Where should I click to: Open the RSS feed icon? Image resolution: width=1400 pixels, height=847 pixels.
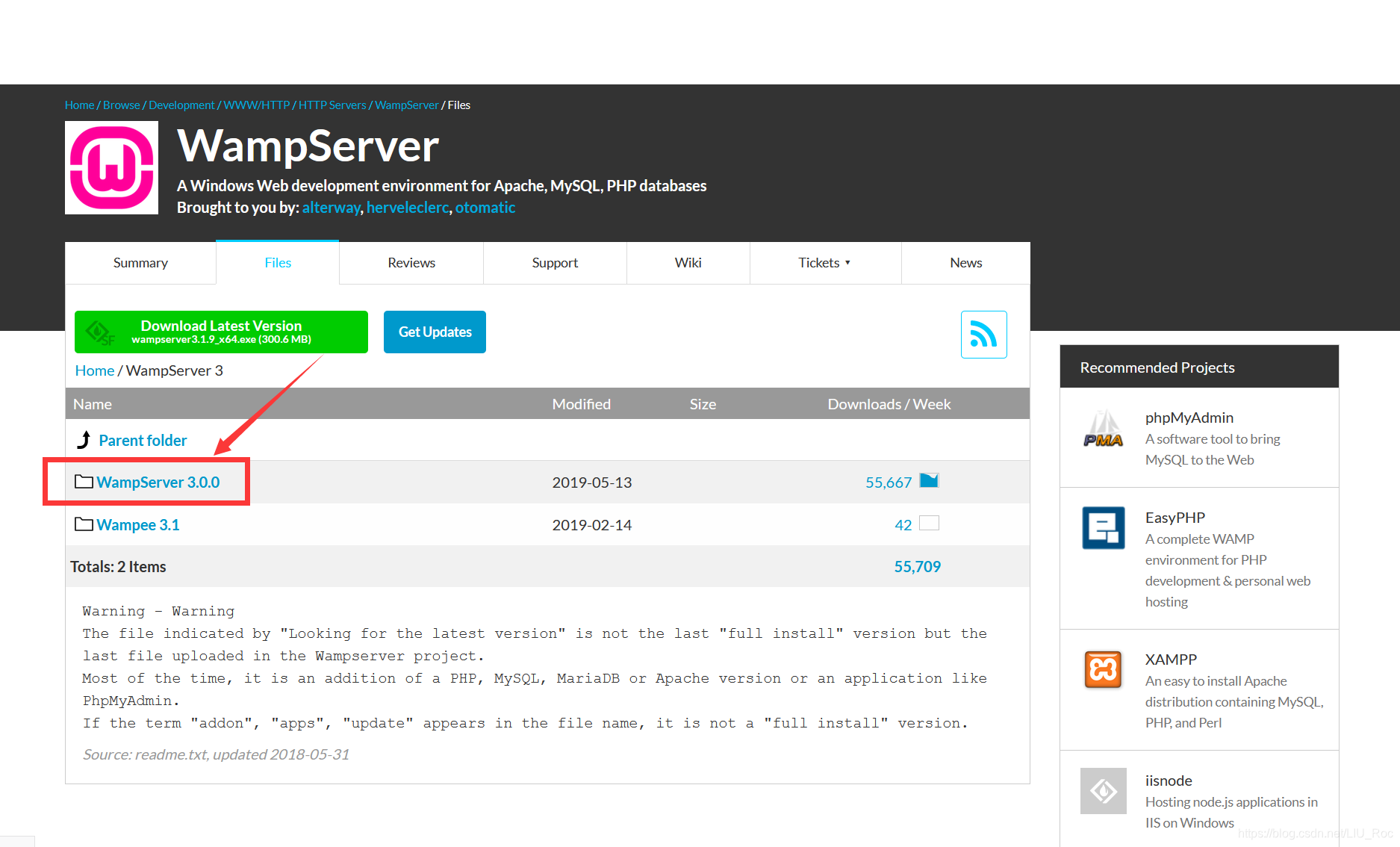point(983,334)
